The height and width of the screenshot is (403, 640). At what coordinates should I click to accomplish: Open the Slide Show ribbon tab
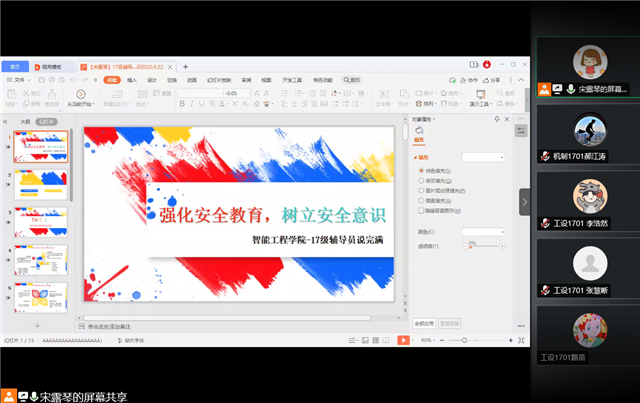[x=219, y=80]
